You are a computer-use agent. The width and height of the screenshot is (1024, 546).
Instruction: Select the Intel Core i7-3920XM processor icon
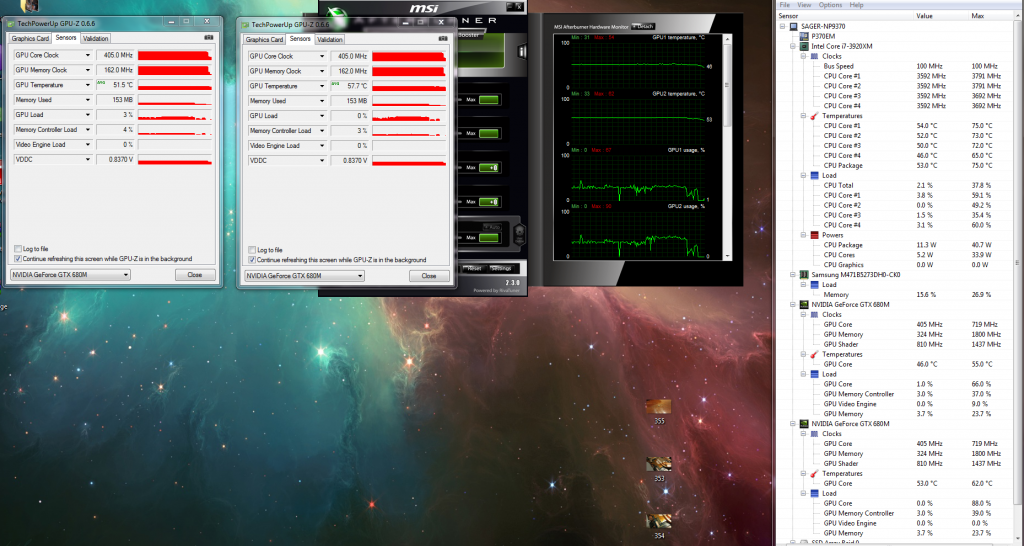[804, 46]
